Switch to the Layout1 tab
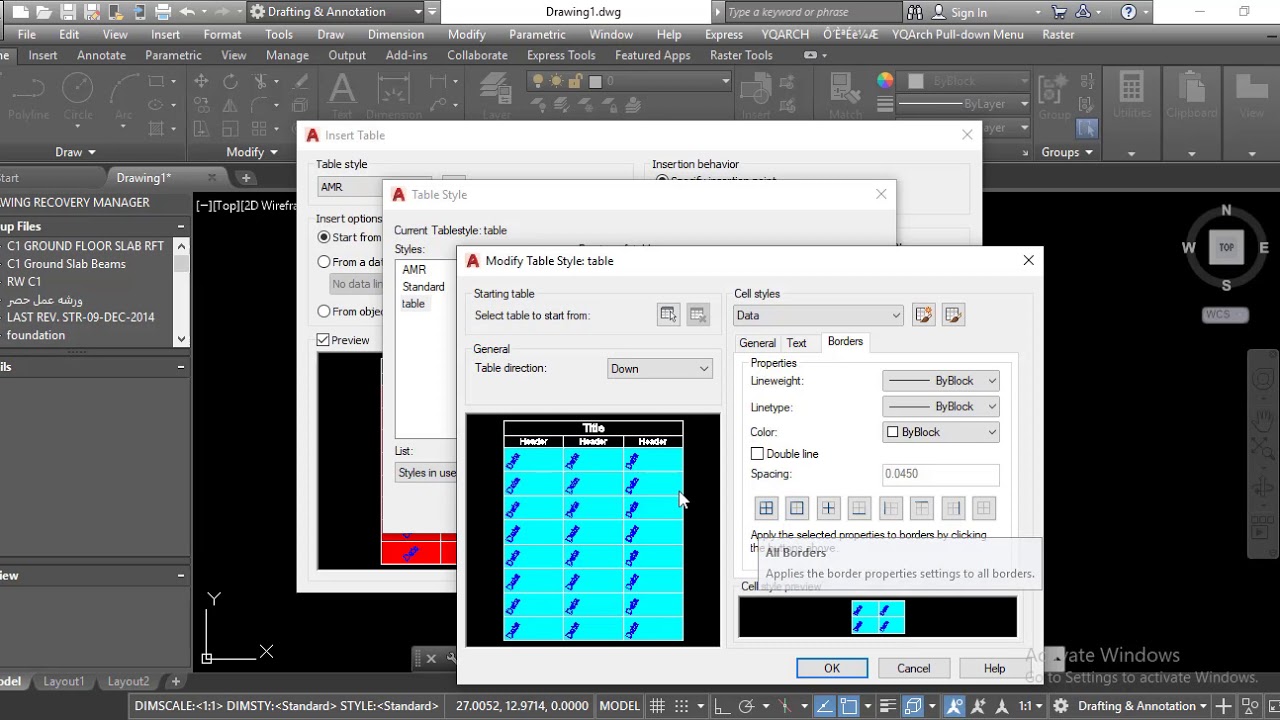 64,681
